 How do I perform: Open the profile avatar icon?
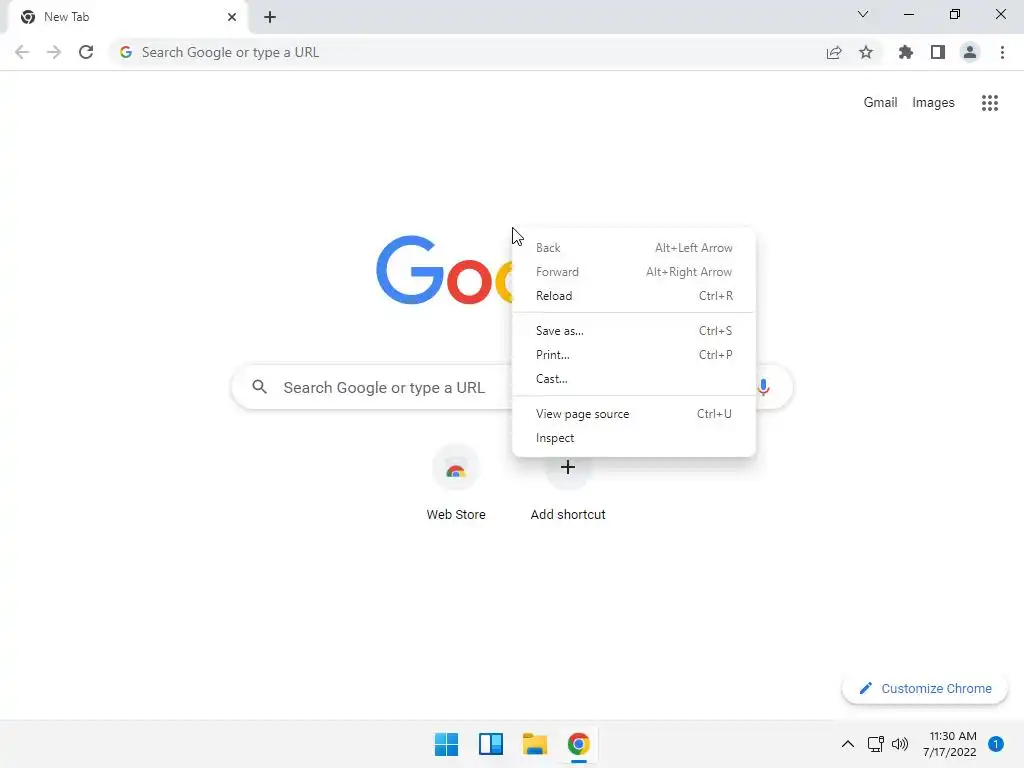click(970, 52)
